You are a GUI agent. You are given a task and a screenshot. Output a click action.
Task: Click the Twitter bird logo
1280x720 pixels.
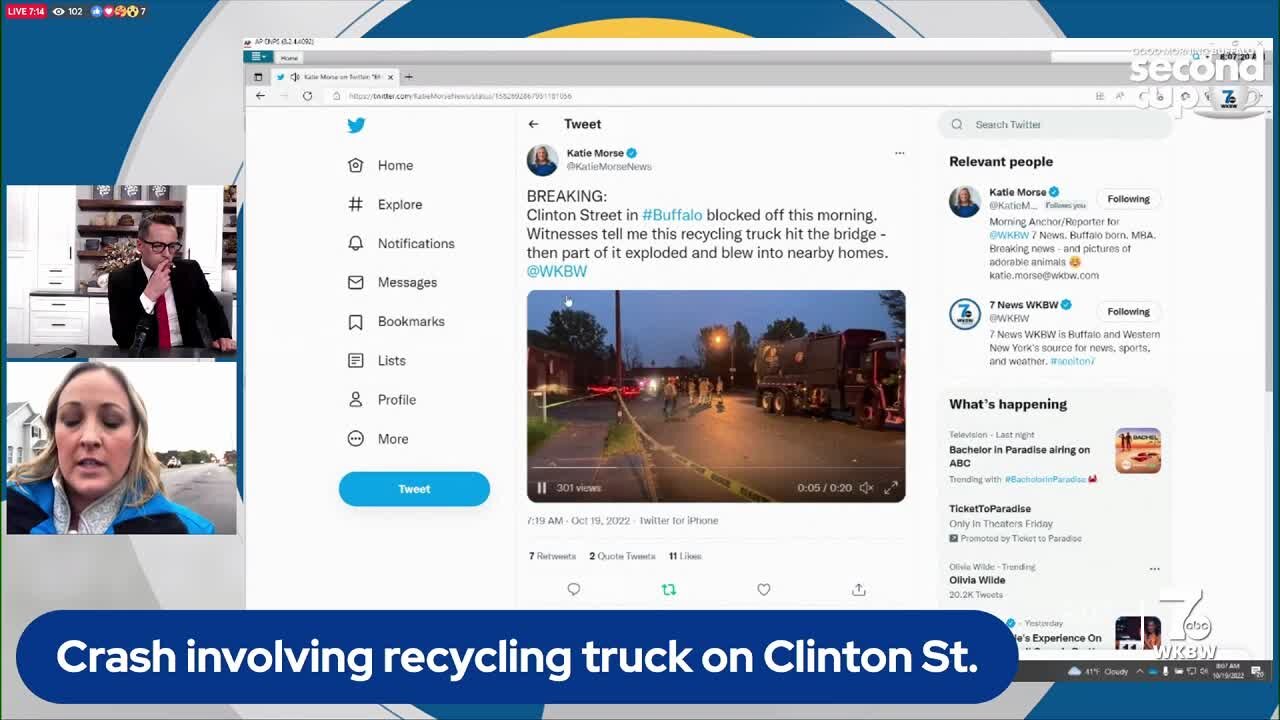(x=356, y=125)
